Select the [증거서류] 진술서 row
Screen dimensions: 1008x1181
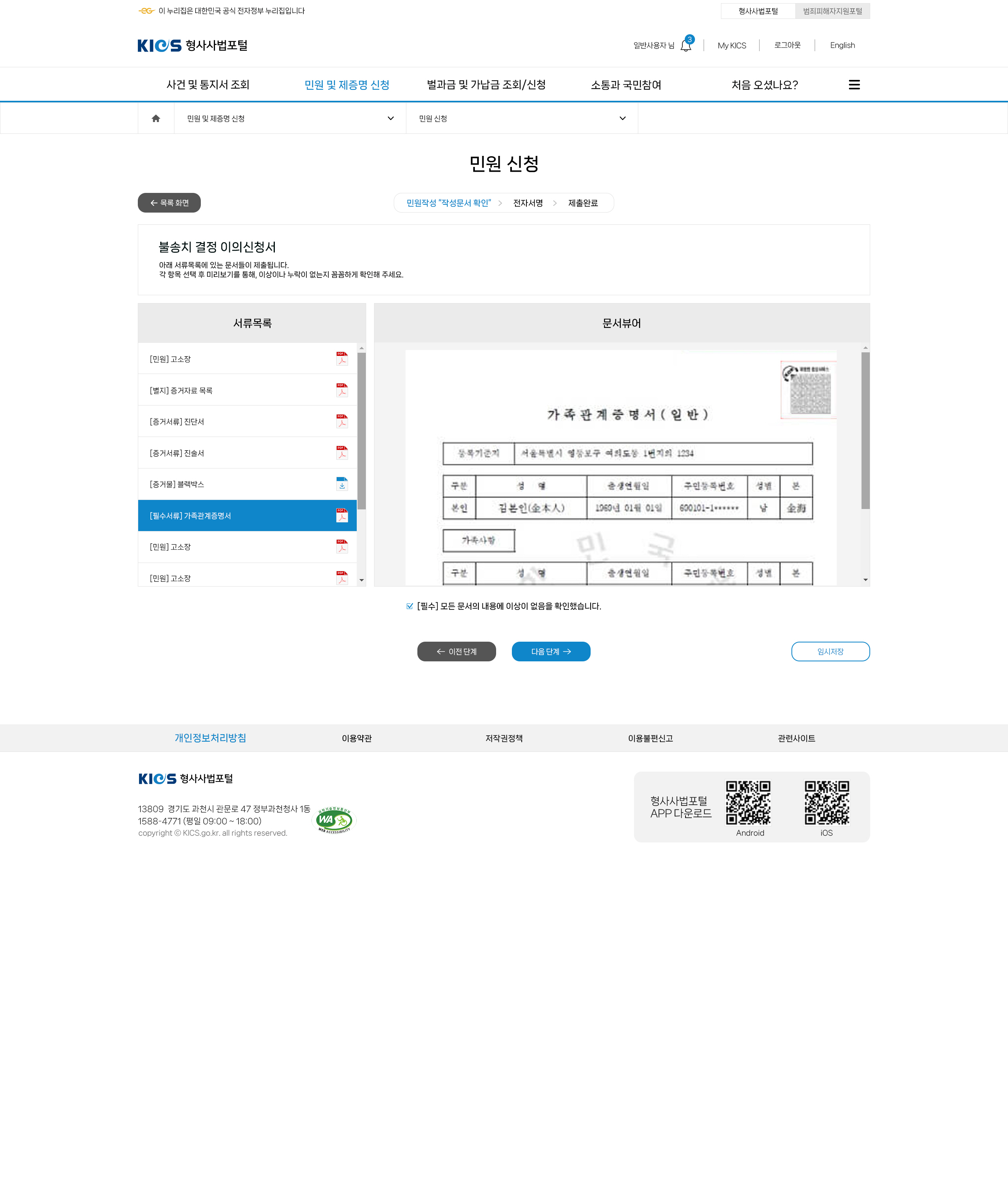click(x=247, y=453)
